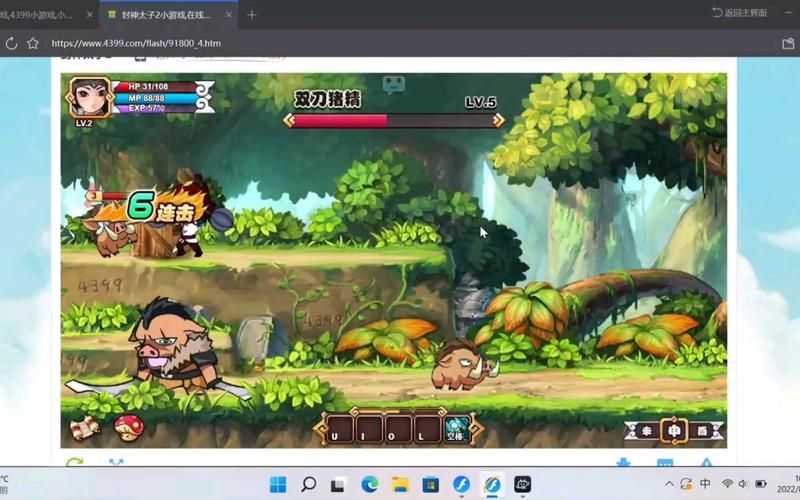The width and height of the screenshot is (800, 500).
Task: Click the blue fullscreen icon below game
Action: click(116, 463)
